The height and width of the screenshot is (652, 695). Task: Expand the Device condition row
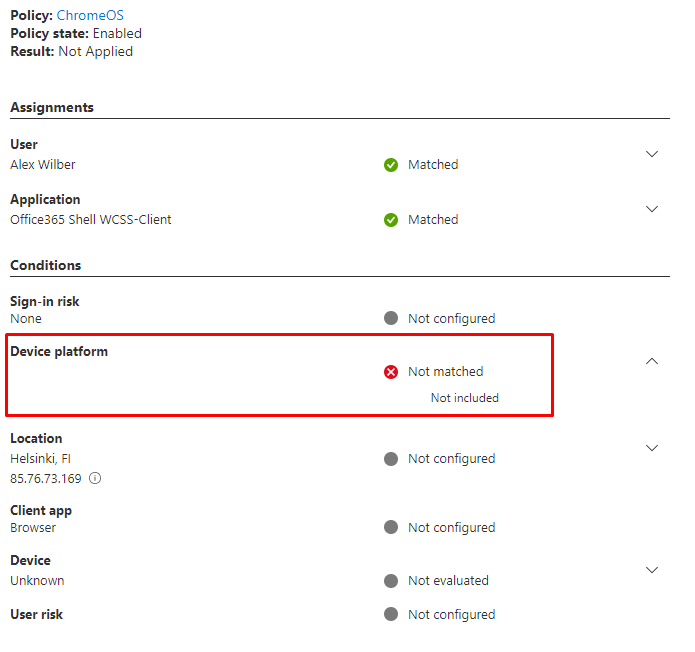point(652,570)
